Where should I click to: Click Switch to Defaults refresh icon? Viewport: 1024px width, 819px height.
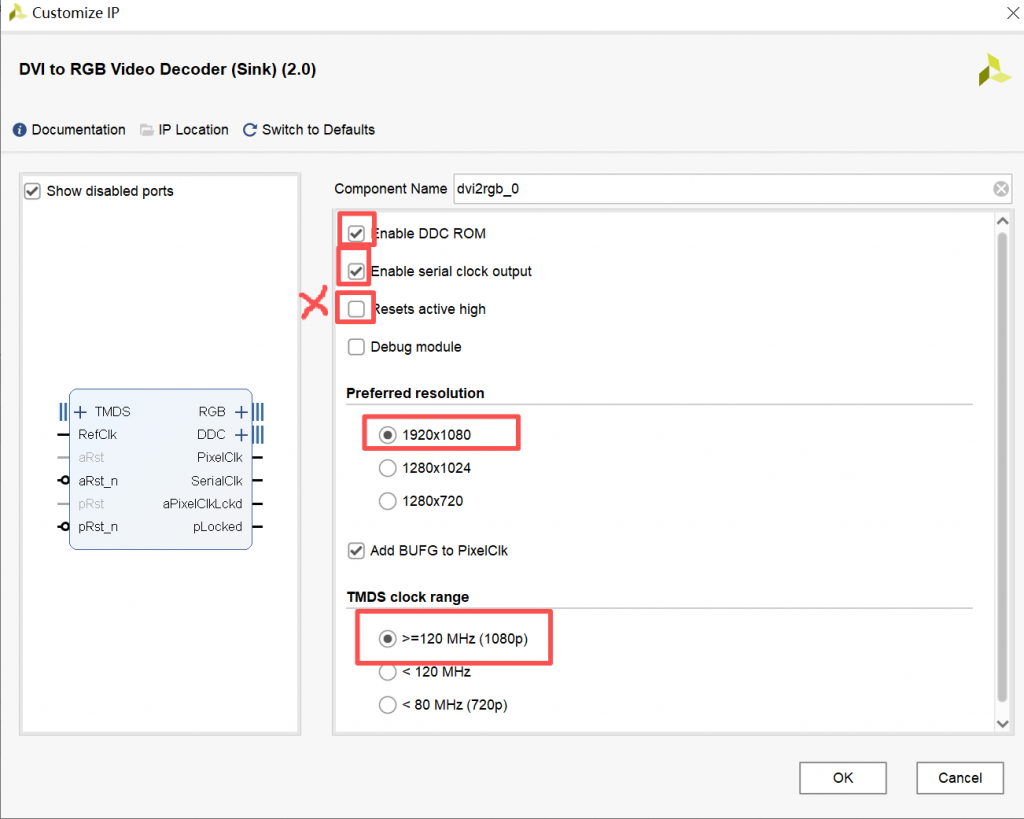point(250,130)
